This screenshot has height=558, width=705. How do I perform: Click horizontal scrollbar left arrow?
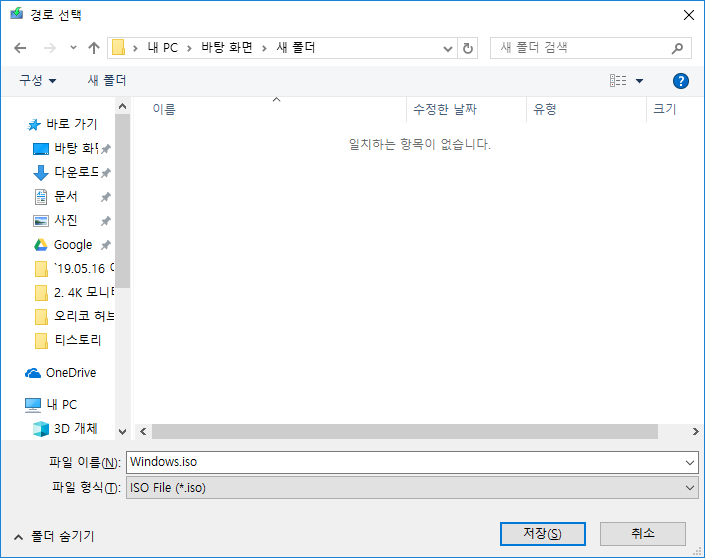143,432
